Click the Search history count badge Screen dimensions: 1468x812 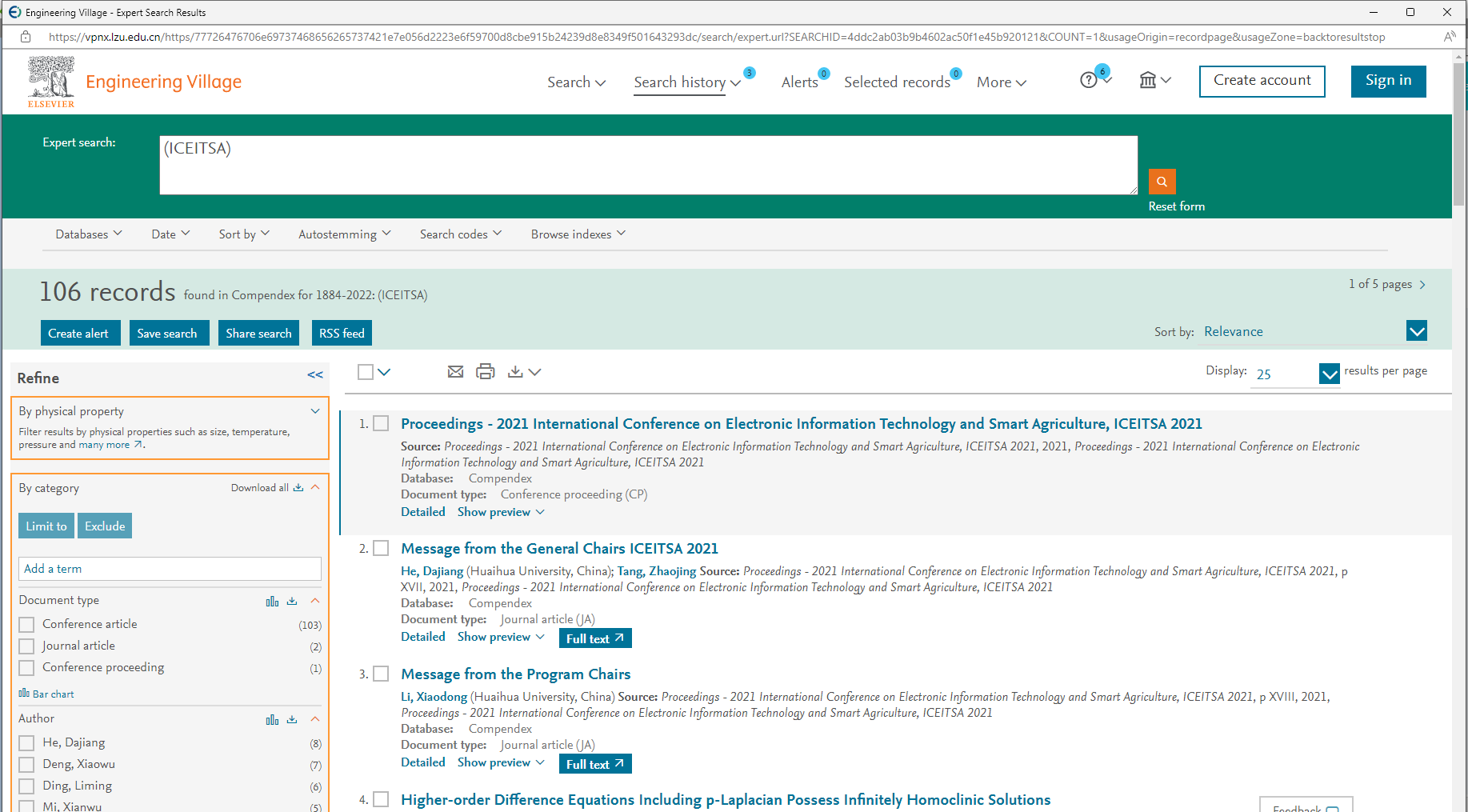pyautogui.click(x=750, y=73)
